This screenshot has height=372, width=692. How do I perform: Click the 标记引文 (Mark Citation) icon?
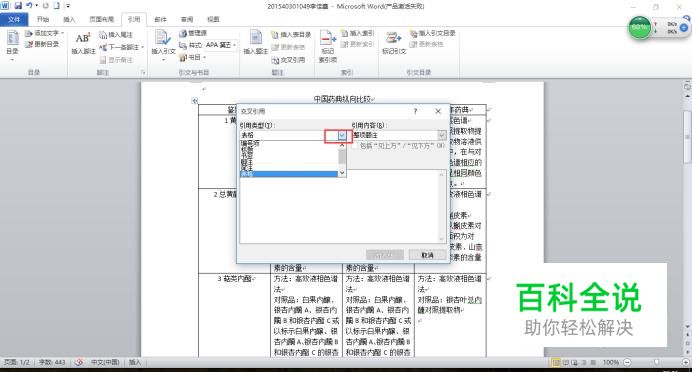pyautogui.click(x=393, y=38)
